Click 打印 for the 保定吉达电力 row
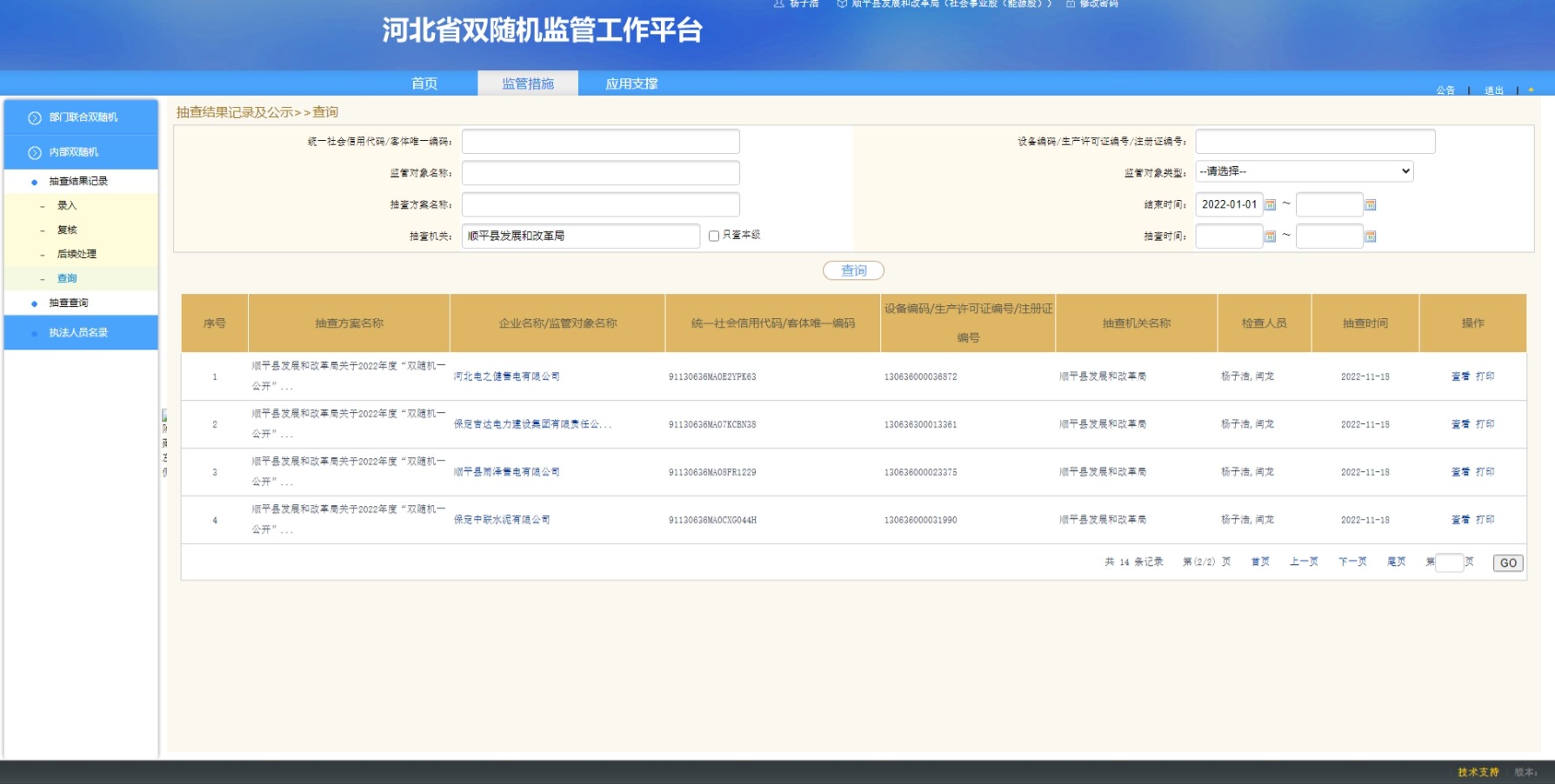The height and width of the screenshot is (784, 1555). pyautogui.click(x=1485, y=424)
